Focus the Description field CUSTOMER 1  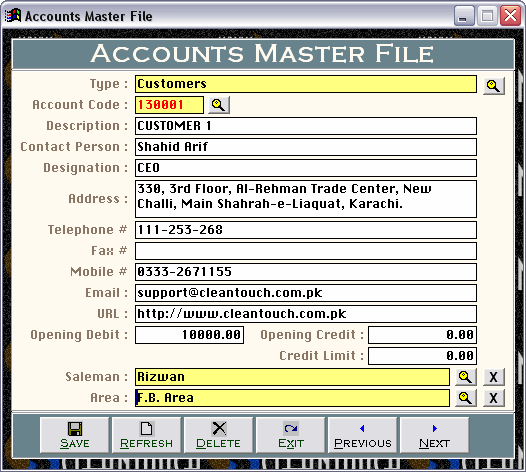306,126
